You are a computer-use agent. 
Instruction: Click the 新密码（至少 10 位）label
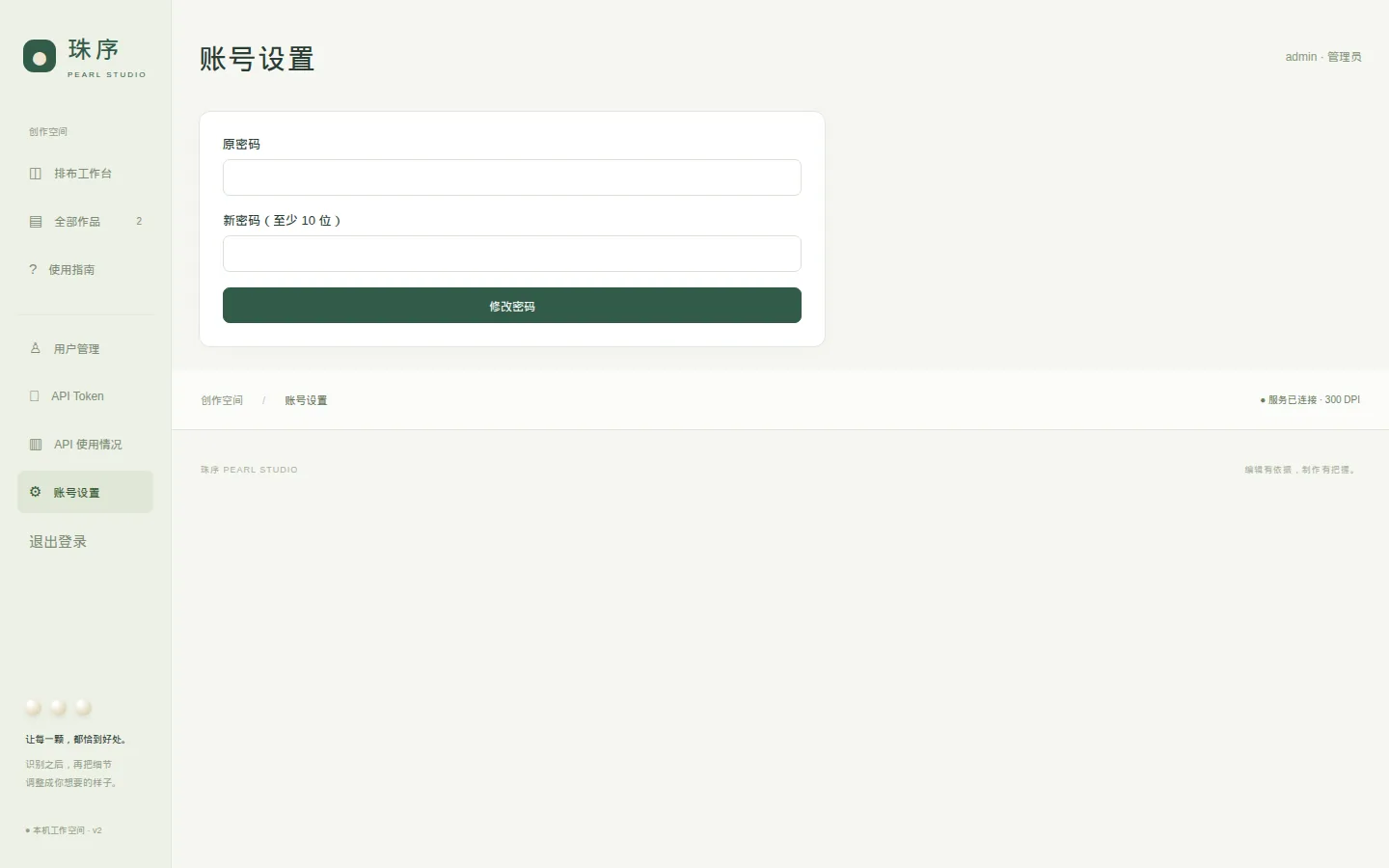283,220
